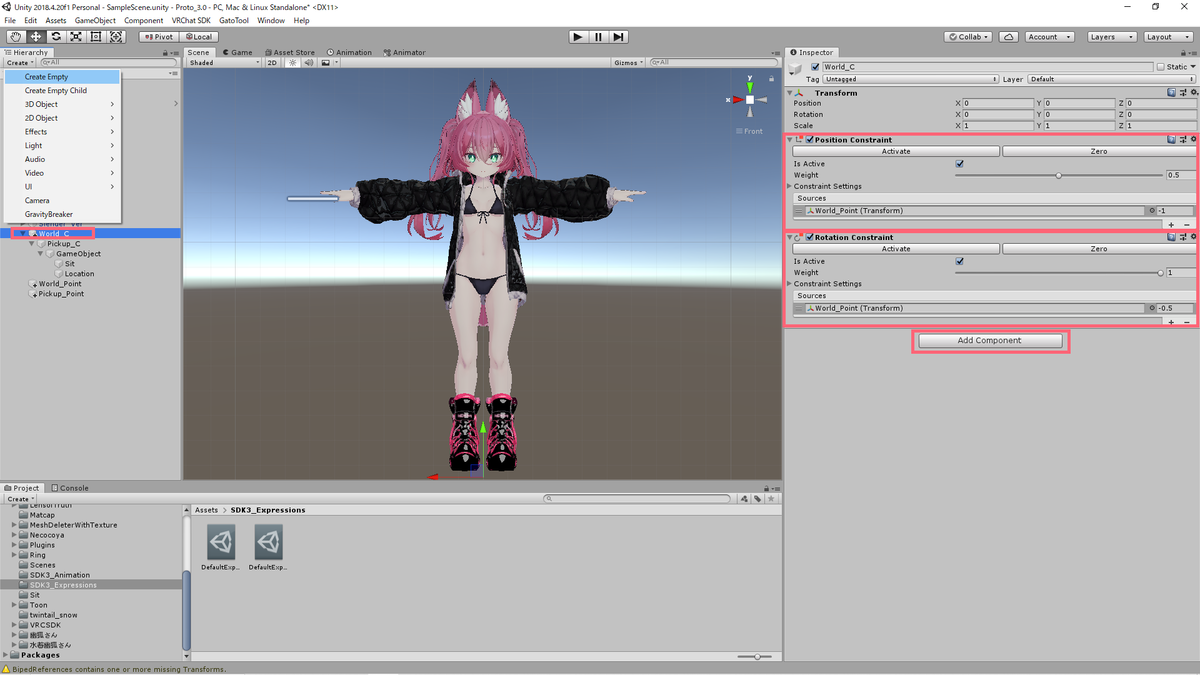
Task: Collapse Pickup_C in Hierarchy
Action: [x=32, y=243]
